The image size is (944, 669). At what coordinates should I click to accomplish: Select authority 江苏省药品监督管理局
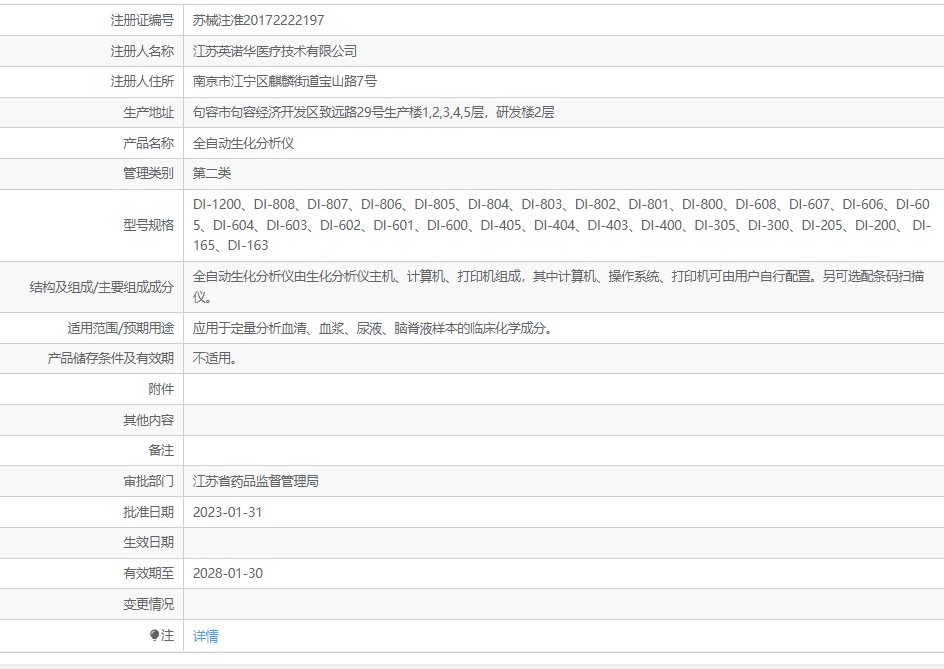256,481
